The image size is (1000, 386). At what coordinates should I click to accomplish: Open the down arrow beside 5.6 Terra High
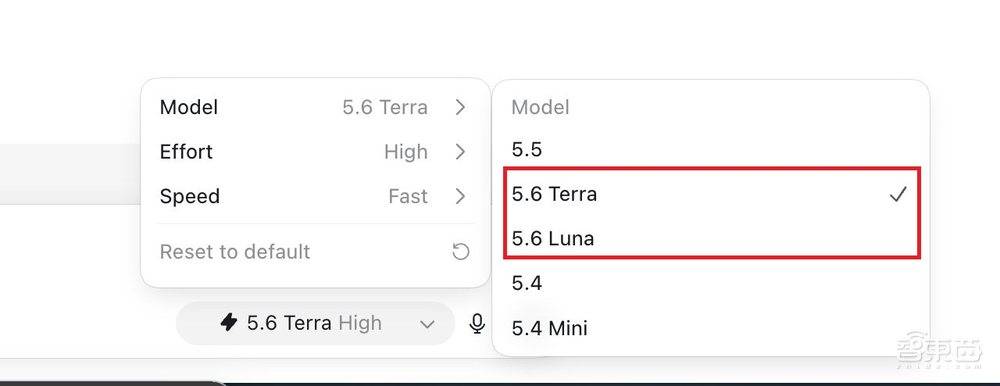(x=427, y=324)
